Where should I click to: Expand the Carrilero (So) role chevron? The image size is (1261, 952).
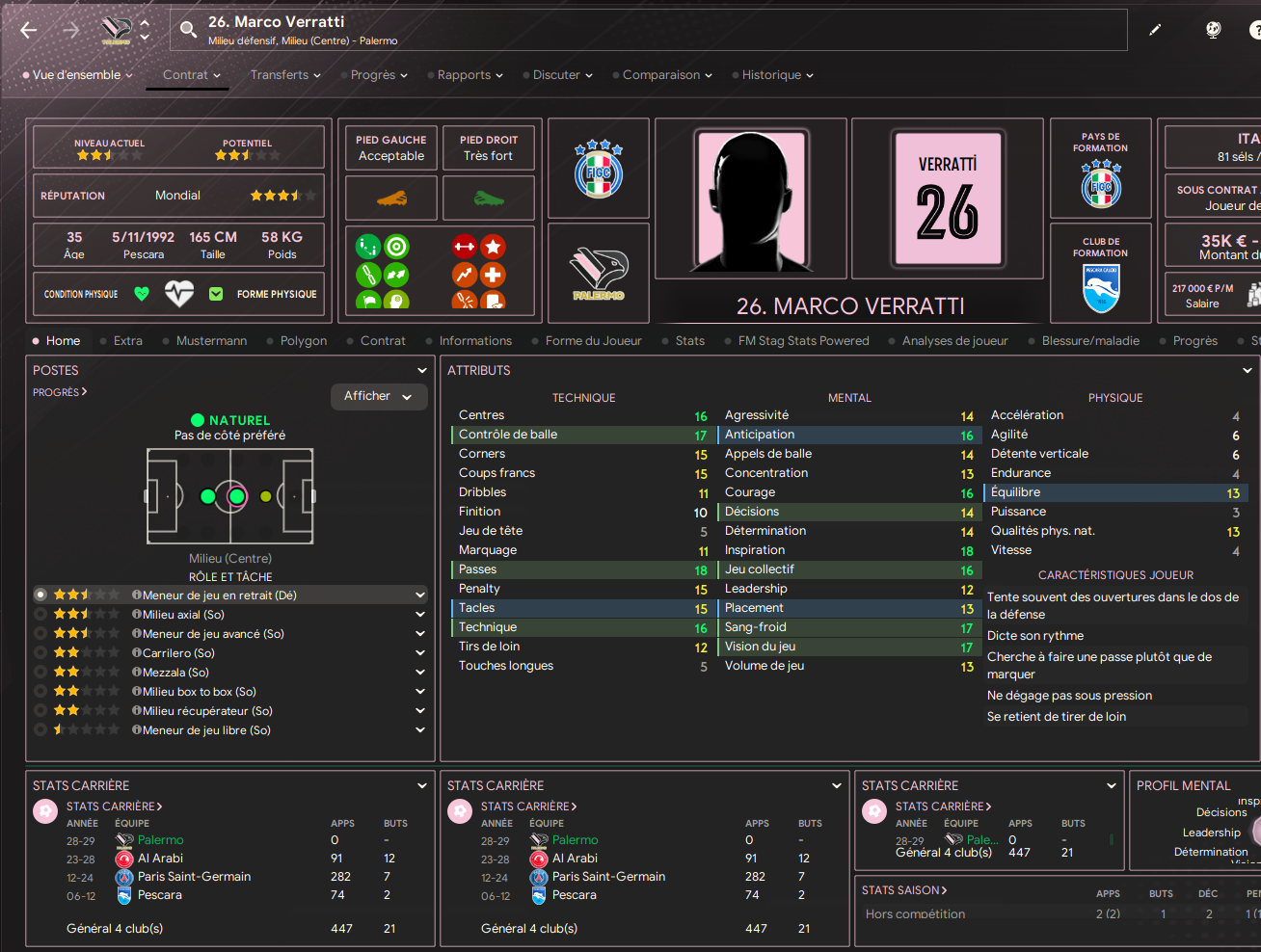[x=420, y=653]
